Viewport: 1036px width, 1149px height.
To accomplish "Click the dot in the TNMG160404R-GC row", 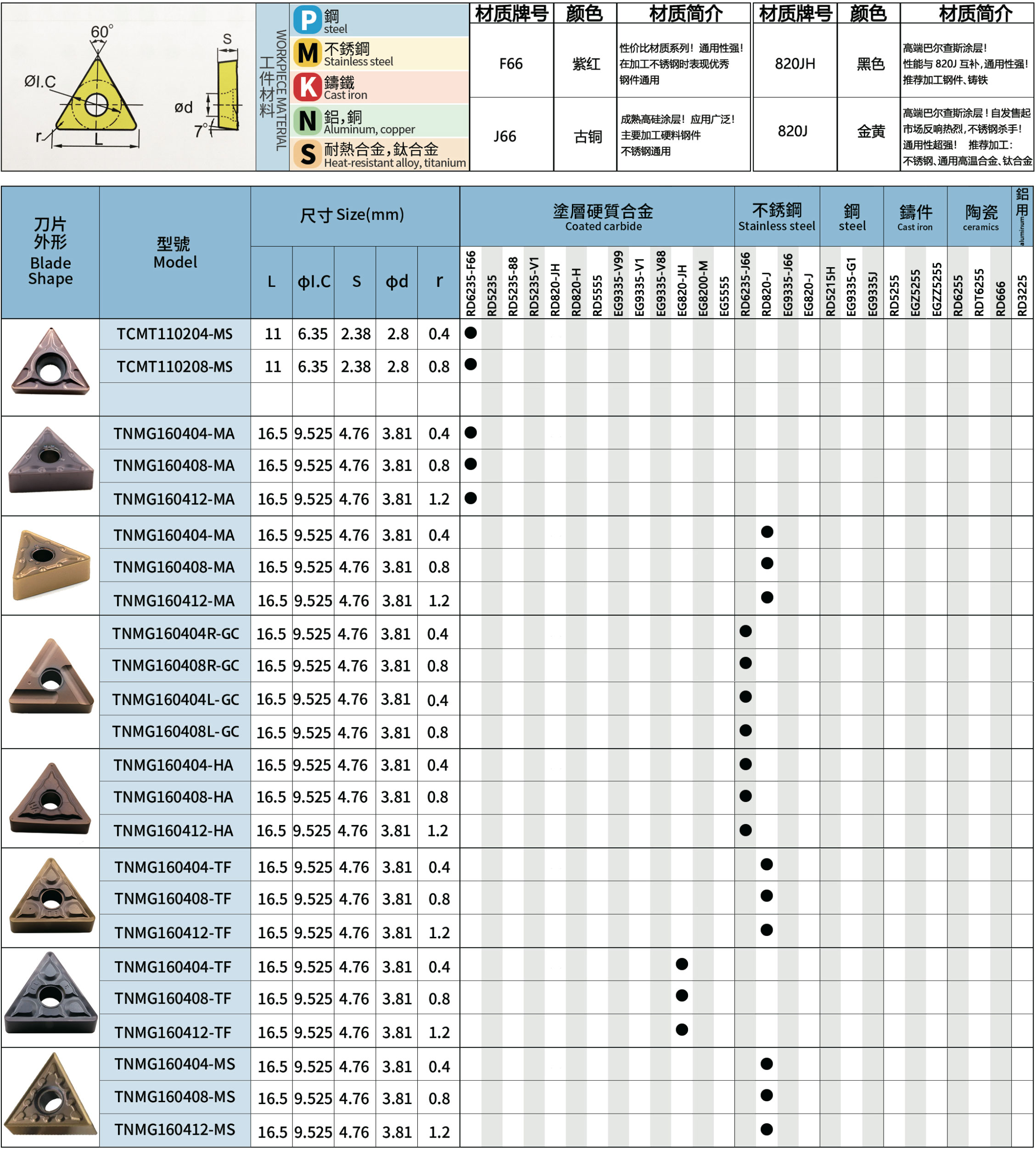I will point(746,632).
